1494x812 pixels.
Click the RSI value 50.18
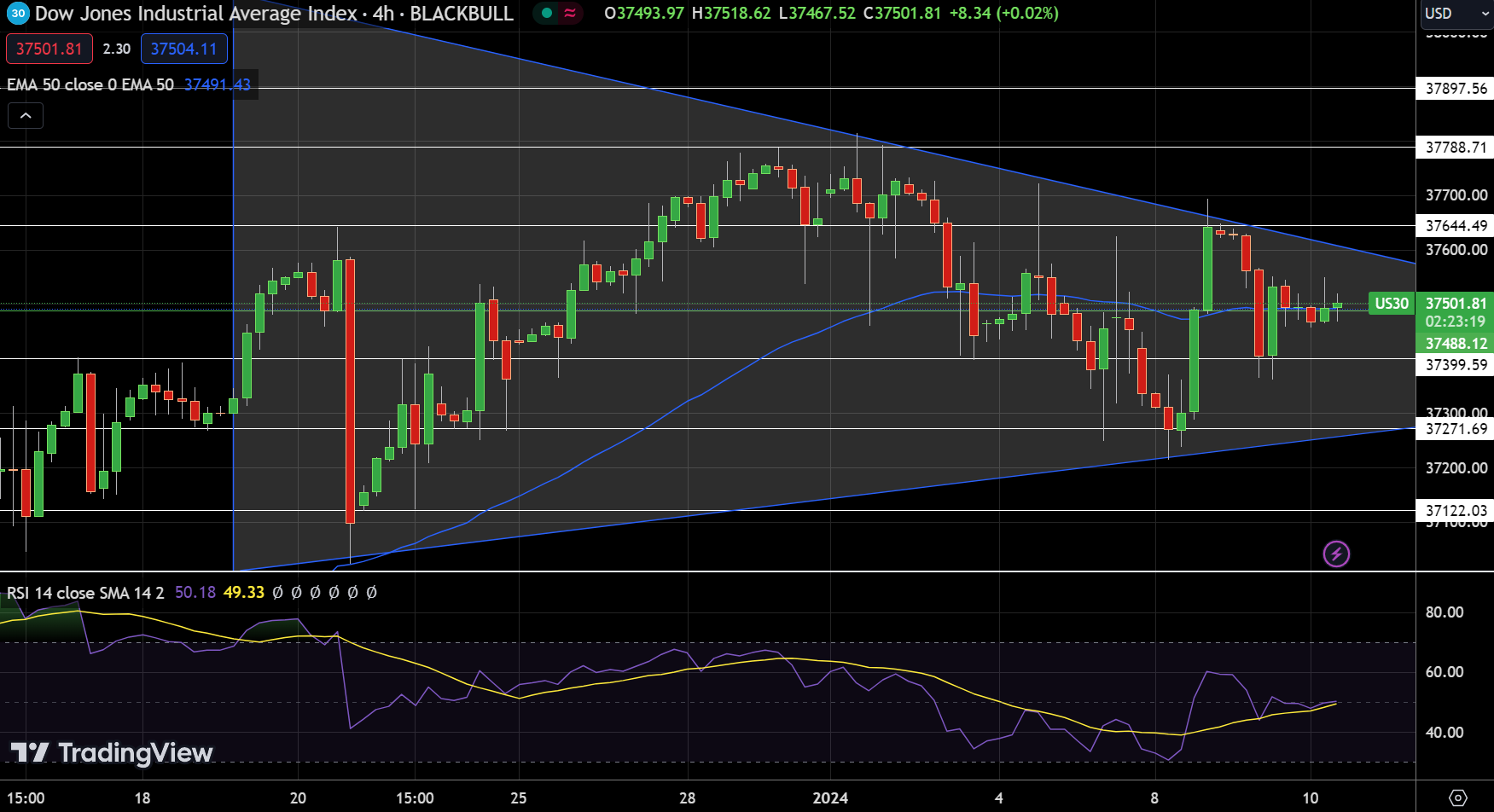click(195, 593)
